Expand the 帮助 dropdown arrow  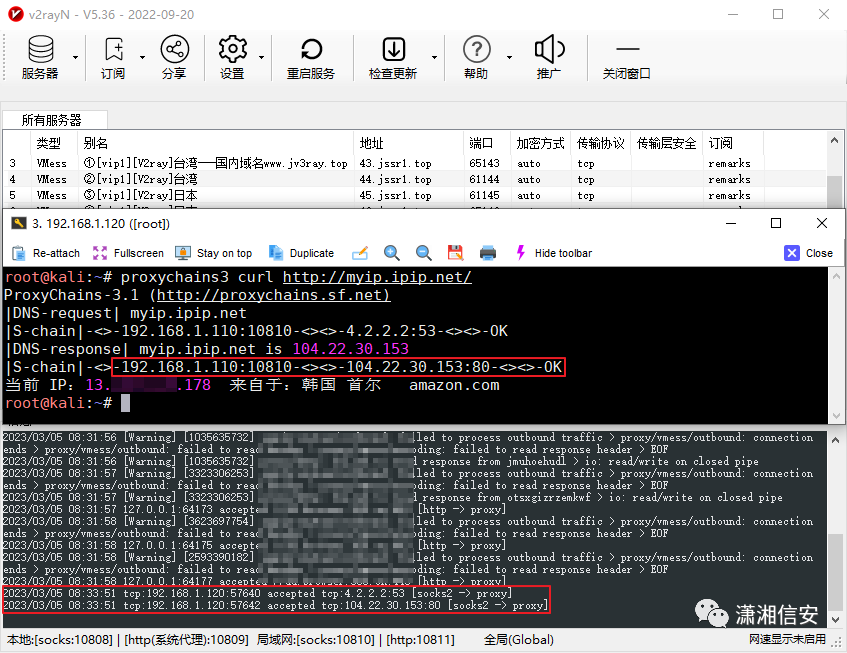click(x=509, y=57)
